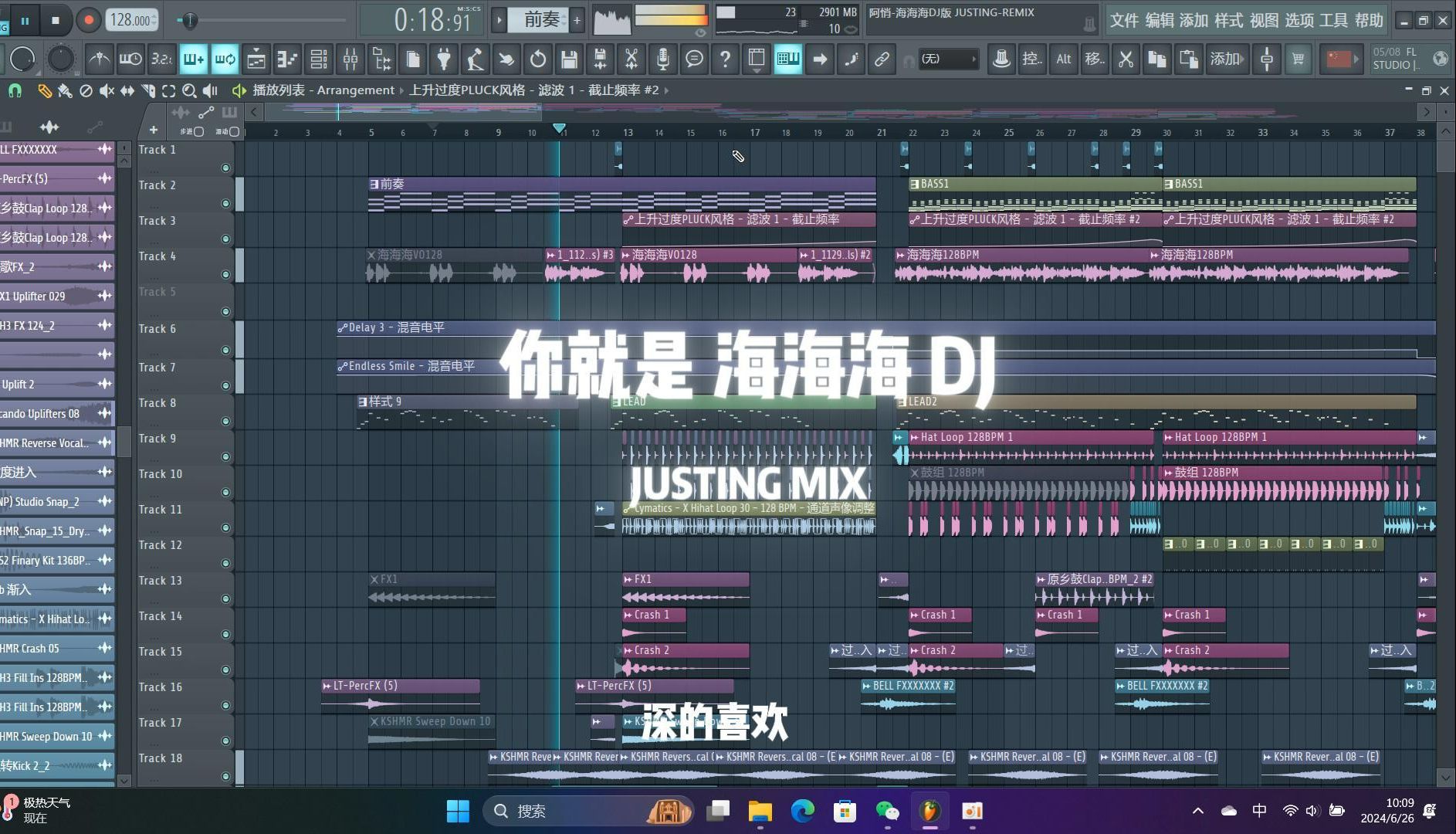Viewport: 1456px width, 834px height.
Task: Mute Track 2 via its green dot
Action: click(x=225, y=204)
